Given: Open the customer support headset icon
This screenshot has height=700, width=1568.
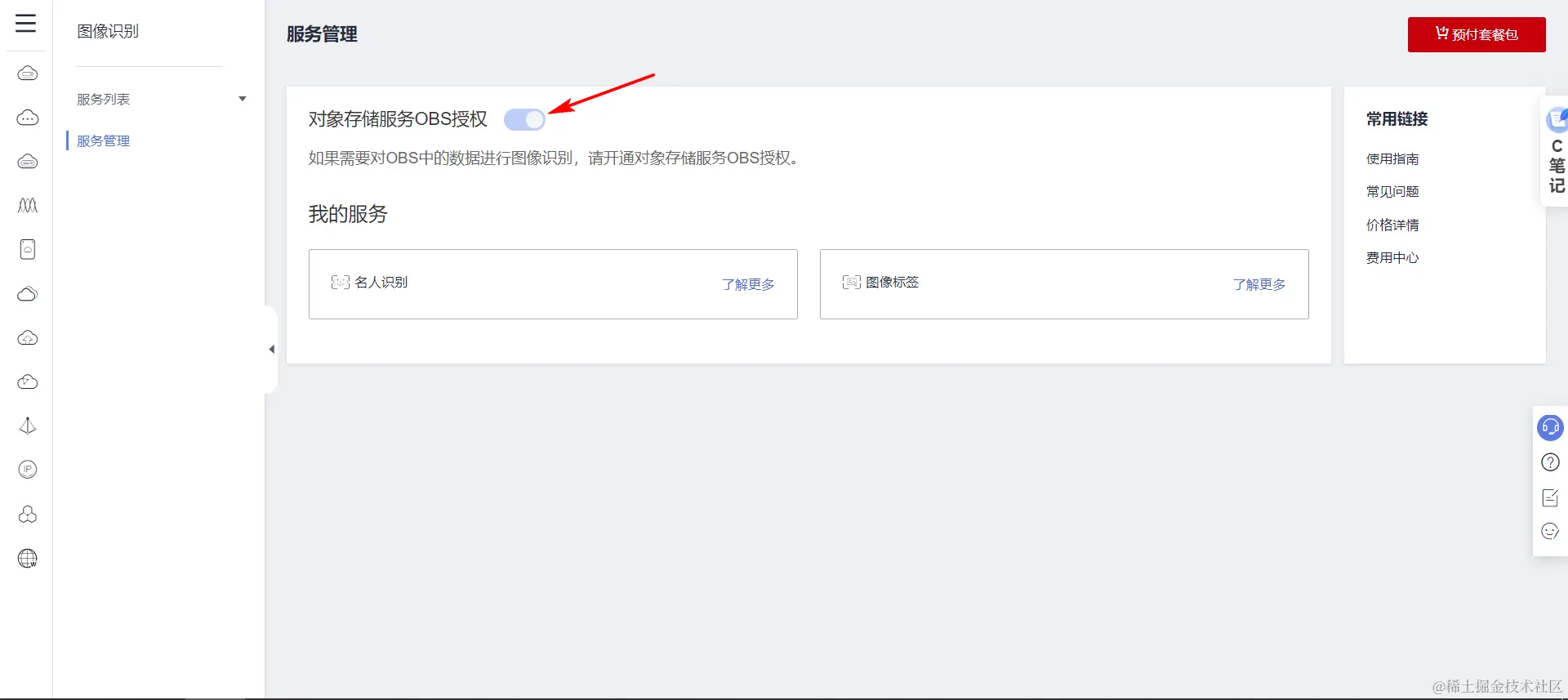Looking at the screenshot, I should 1550,427.
